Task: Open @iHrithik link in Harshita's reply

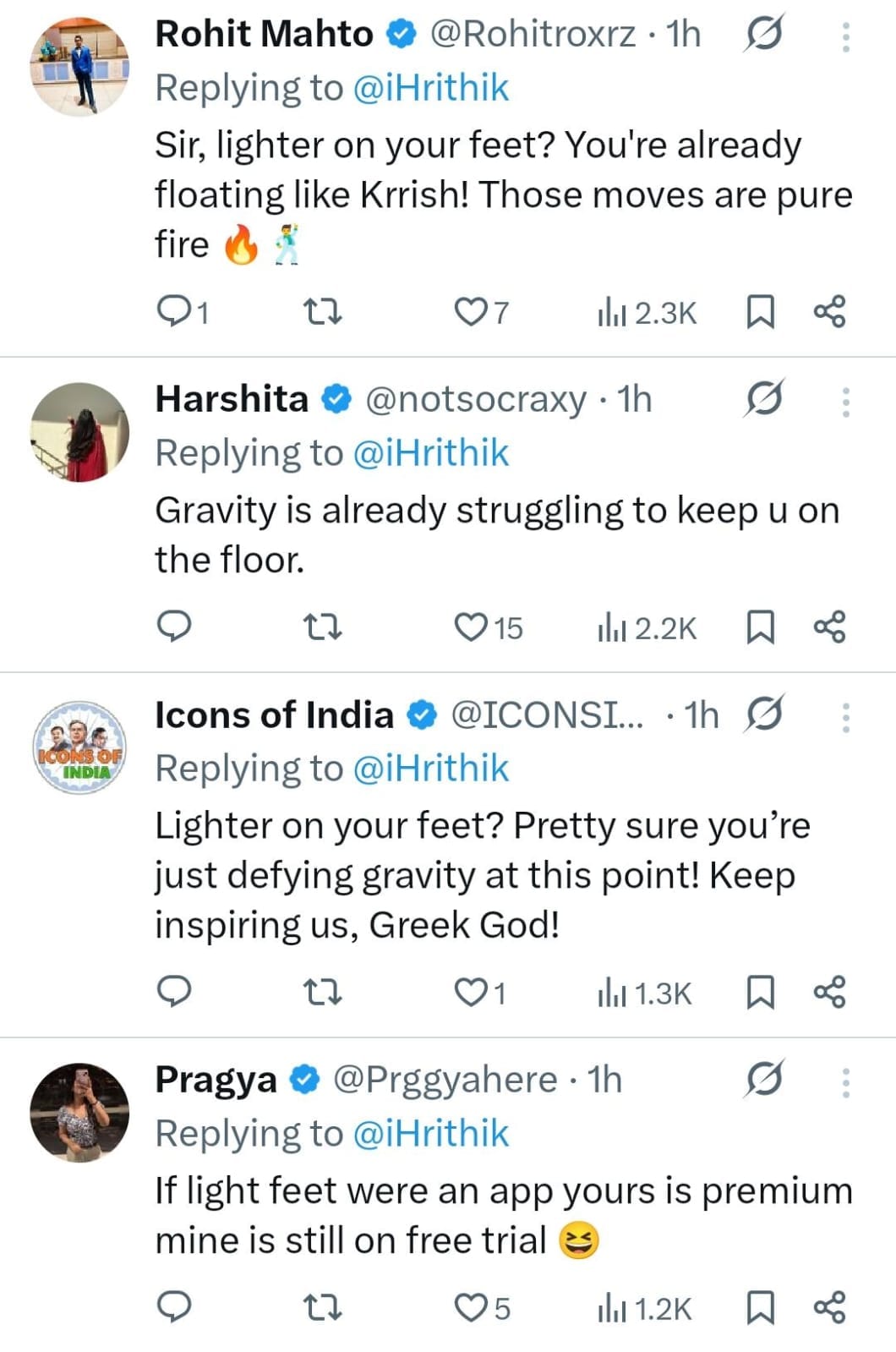Action: pos(430,453)
